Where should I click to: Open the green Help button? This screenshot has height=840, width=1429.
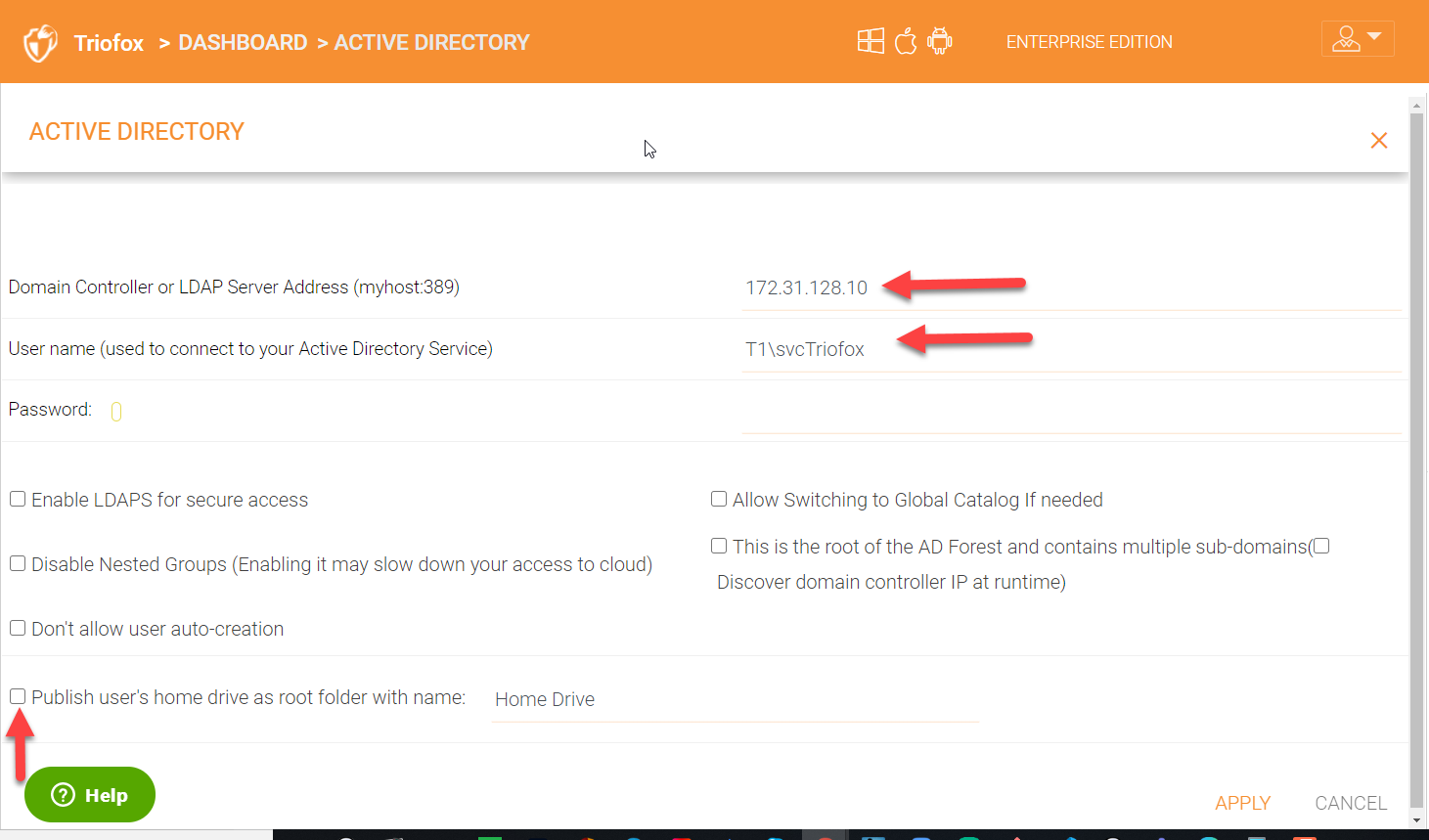click(x=90, y=794)
